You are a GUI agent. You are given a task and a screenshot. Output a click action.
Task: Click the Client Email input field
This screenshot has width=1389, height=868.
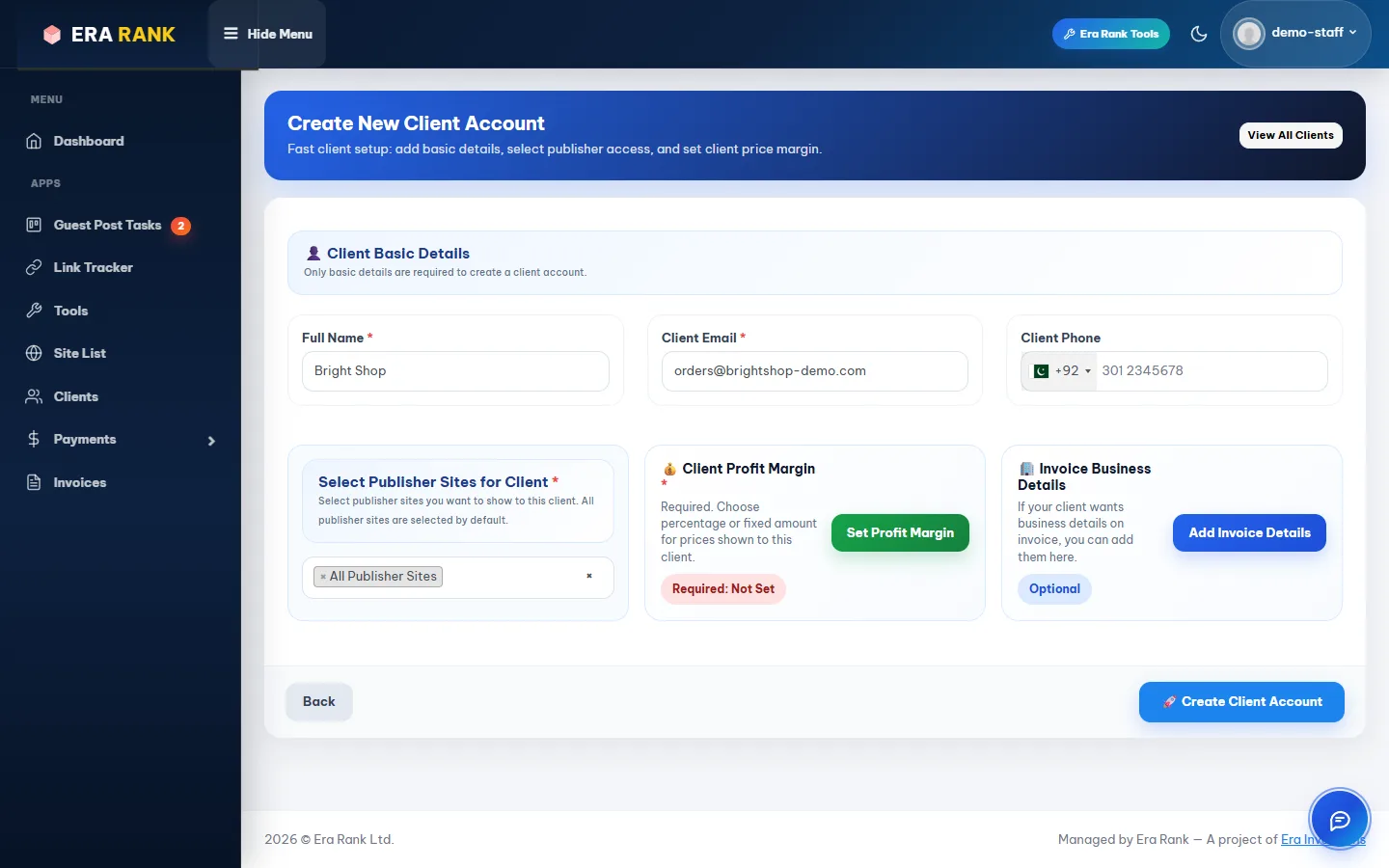point(814,371)
